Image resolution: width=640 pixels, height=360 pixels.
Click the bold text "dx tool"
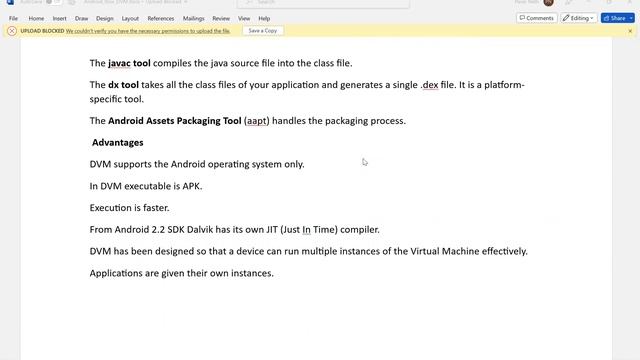(x=123, y=85)
